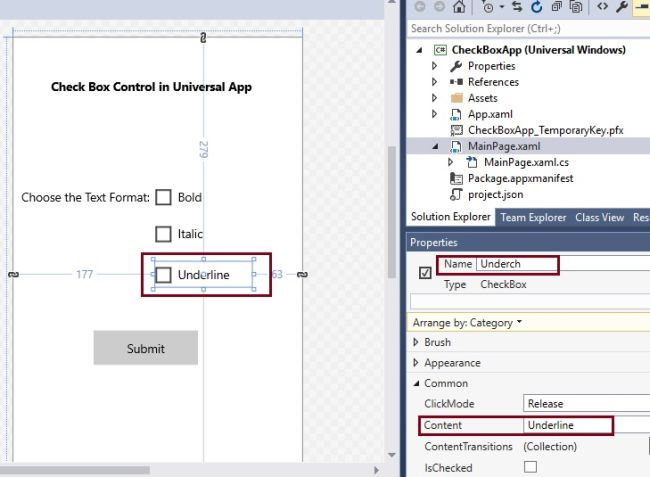Click the right margin chain-link anchor in designer
This screenshot has height=477, width=650.
click(303, 275)
